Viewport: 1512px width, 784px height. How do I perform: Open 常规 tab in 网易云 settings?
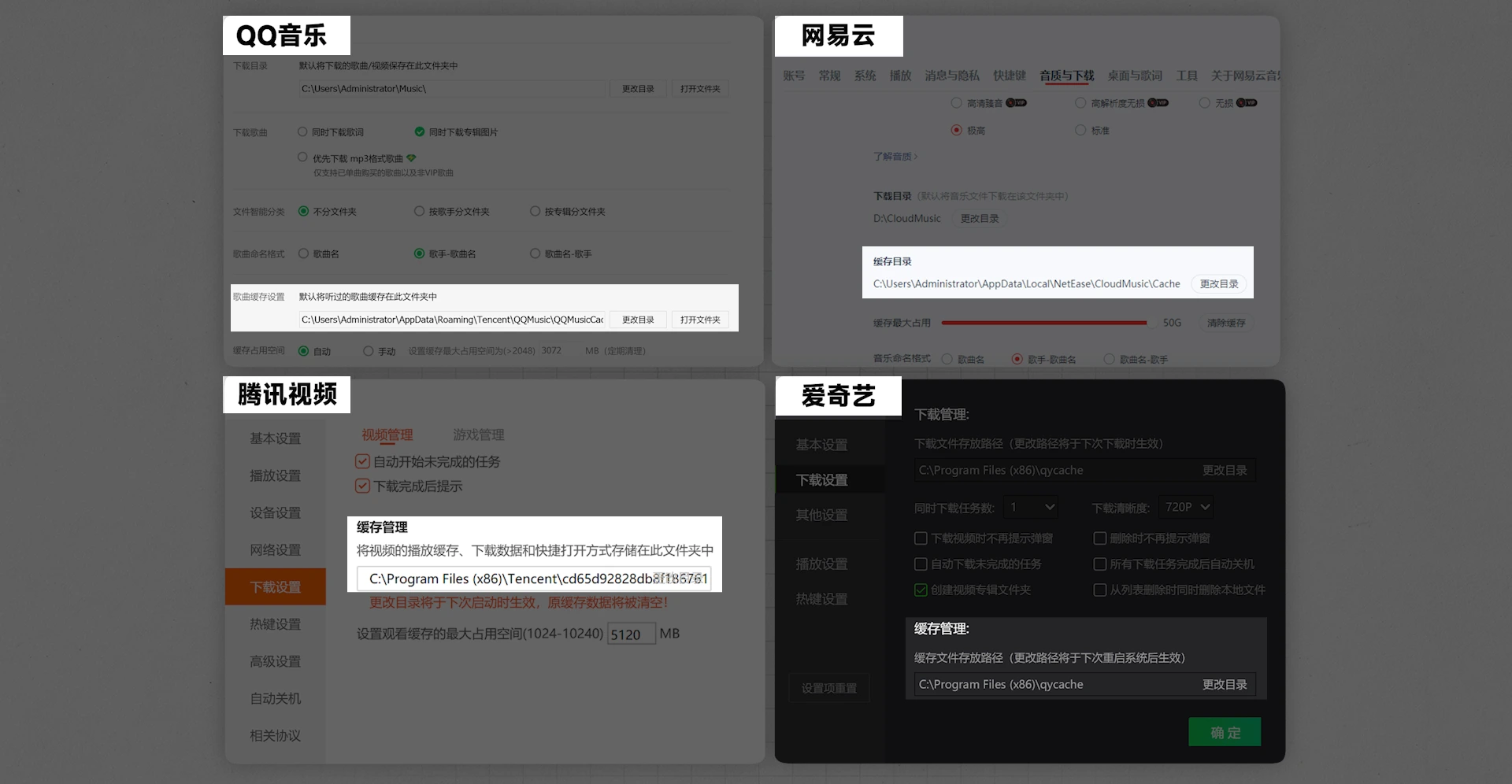[x=829, y=76]
